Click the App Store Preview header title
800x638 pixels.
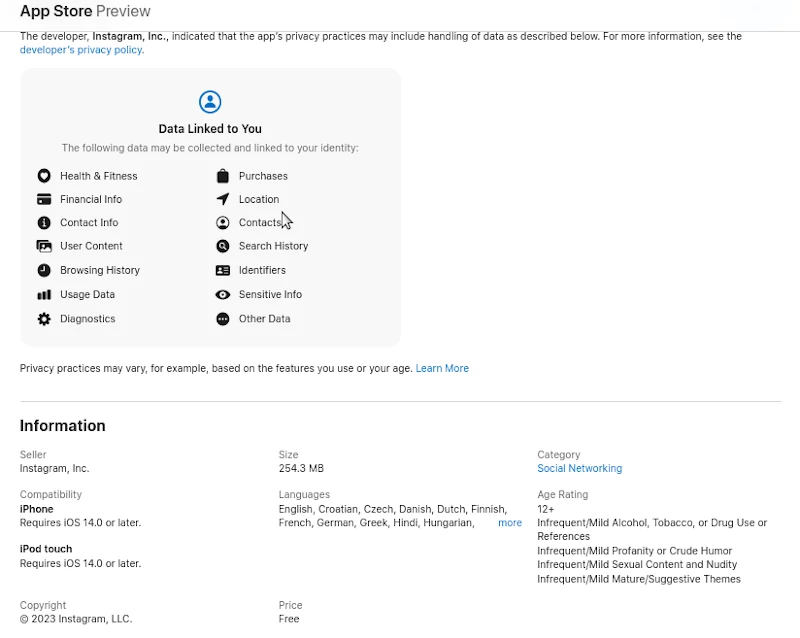[x=85, y=11]
